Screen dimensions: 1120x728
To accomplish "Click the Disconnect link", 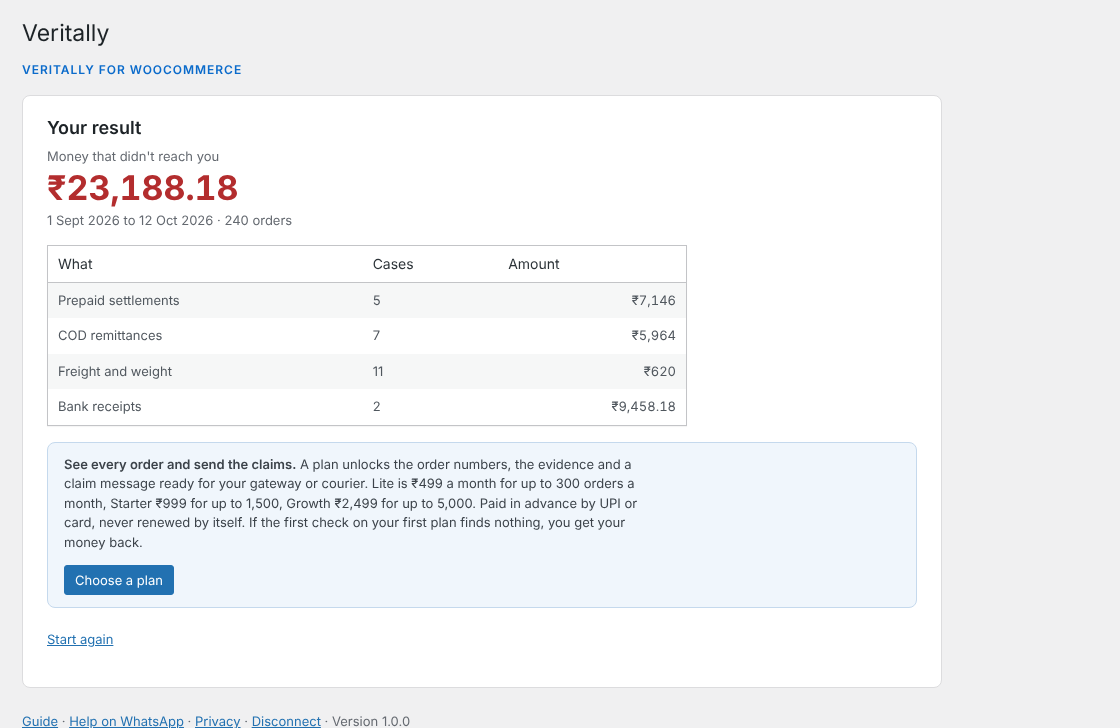I will [286, 721].
